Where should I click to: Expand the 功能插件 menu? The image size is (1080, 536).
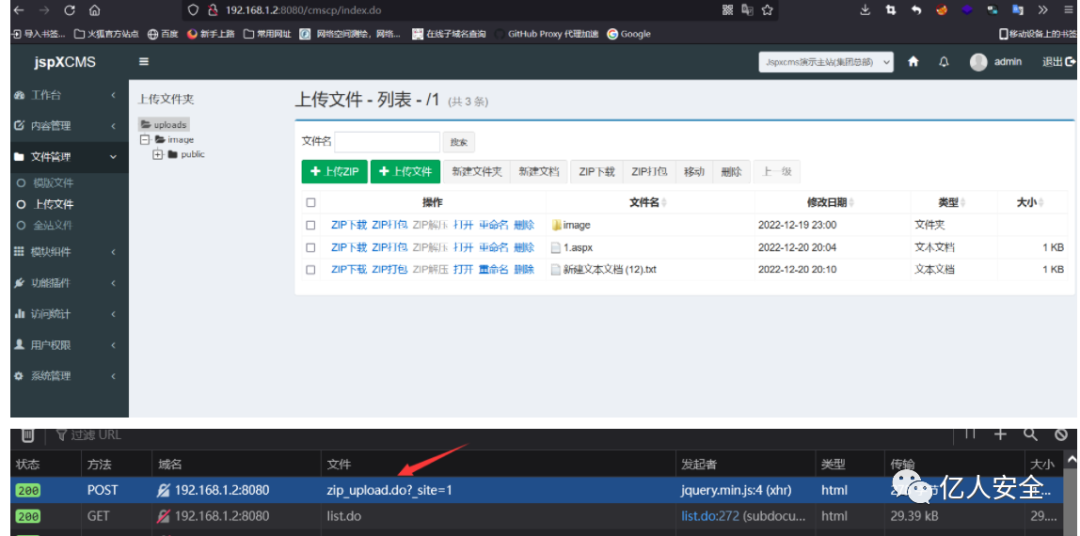coord(69,283)
